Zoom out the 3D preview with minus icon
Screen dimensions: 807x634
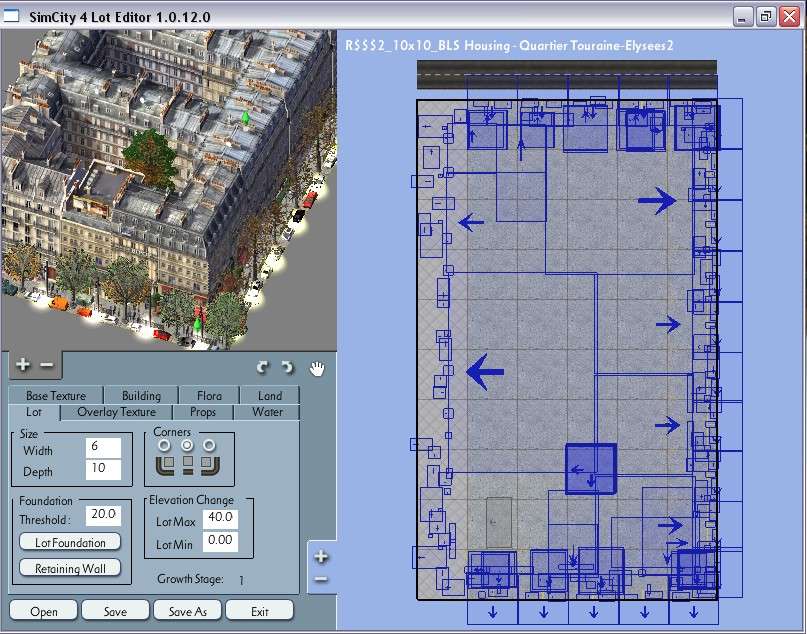click(46, 365)
